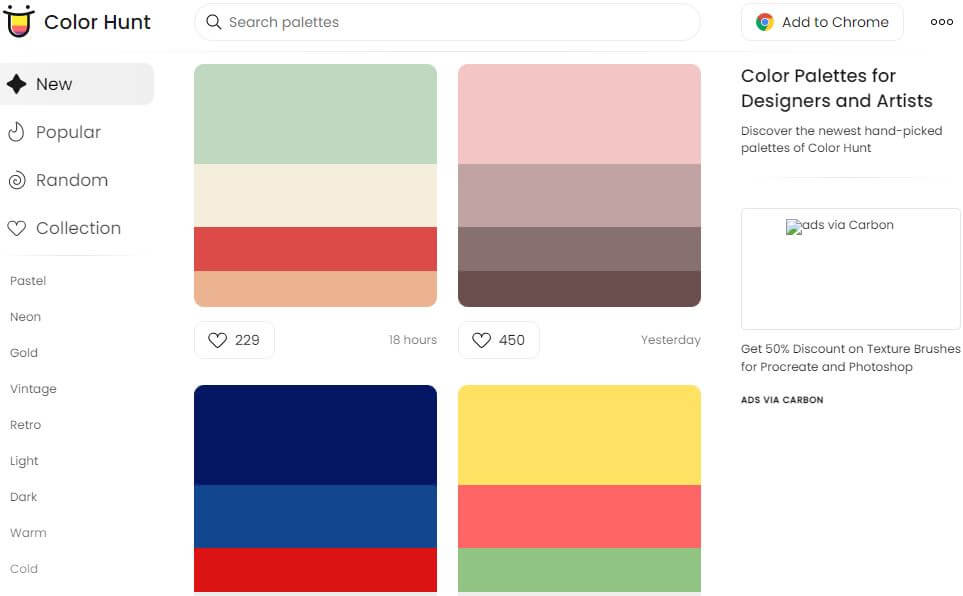The height and width of the screenshot is (596, 963).
Task: Open the ADS VIA CARBON link
Action: coord(782,400)
